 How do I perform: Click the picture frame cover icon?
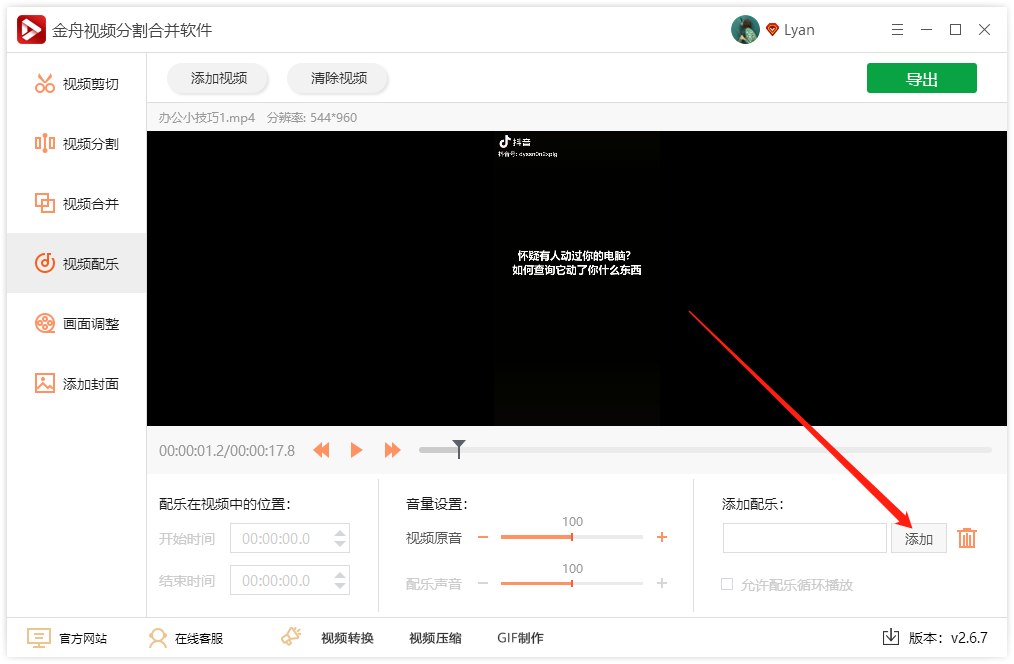click(x=45, y=383)
